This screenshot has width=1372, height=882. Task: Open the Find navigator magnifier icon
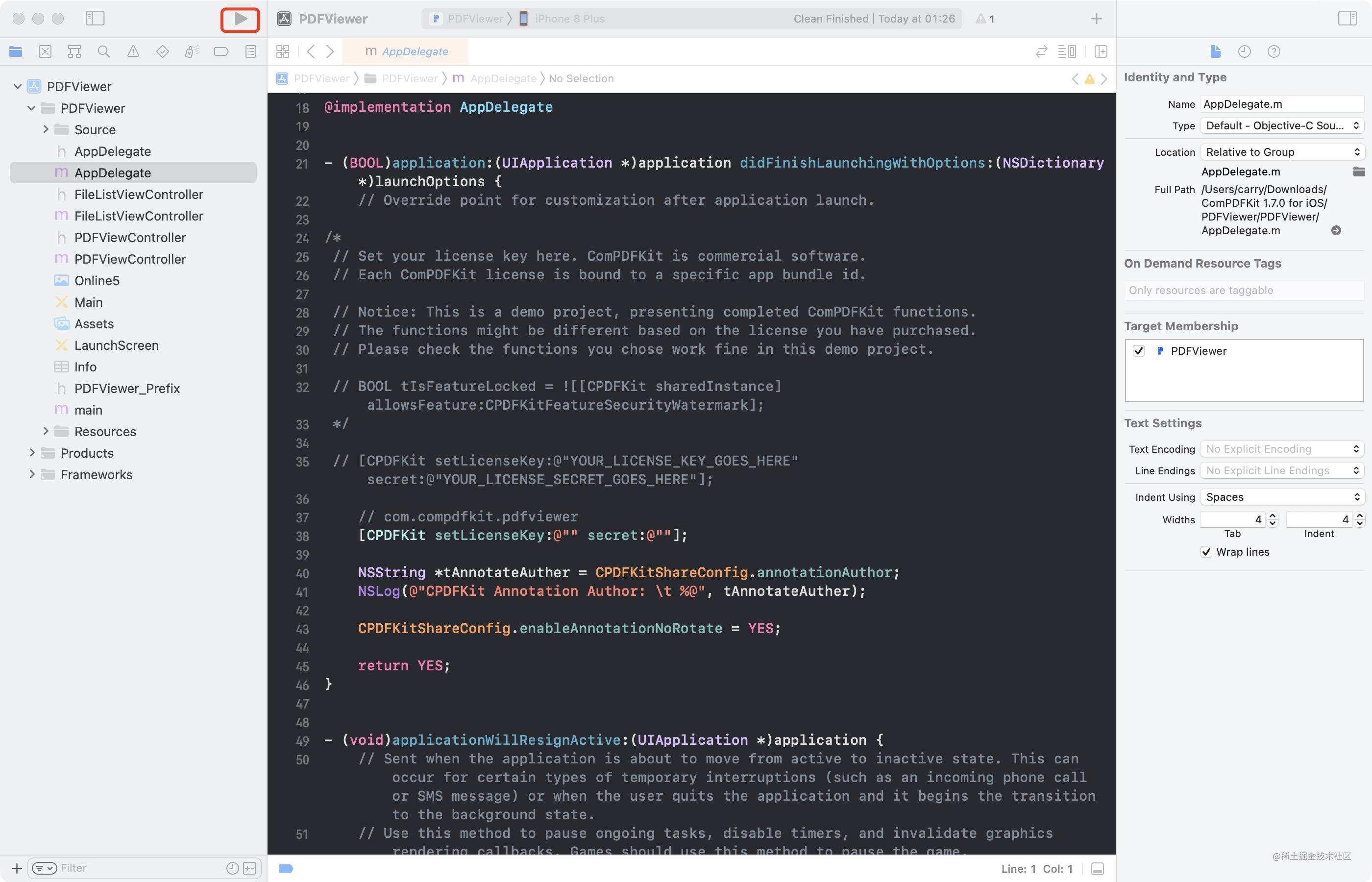pyautogui.click(x=104, y=51)
